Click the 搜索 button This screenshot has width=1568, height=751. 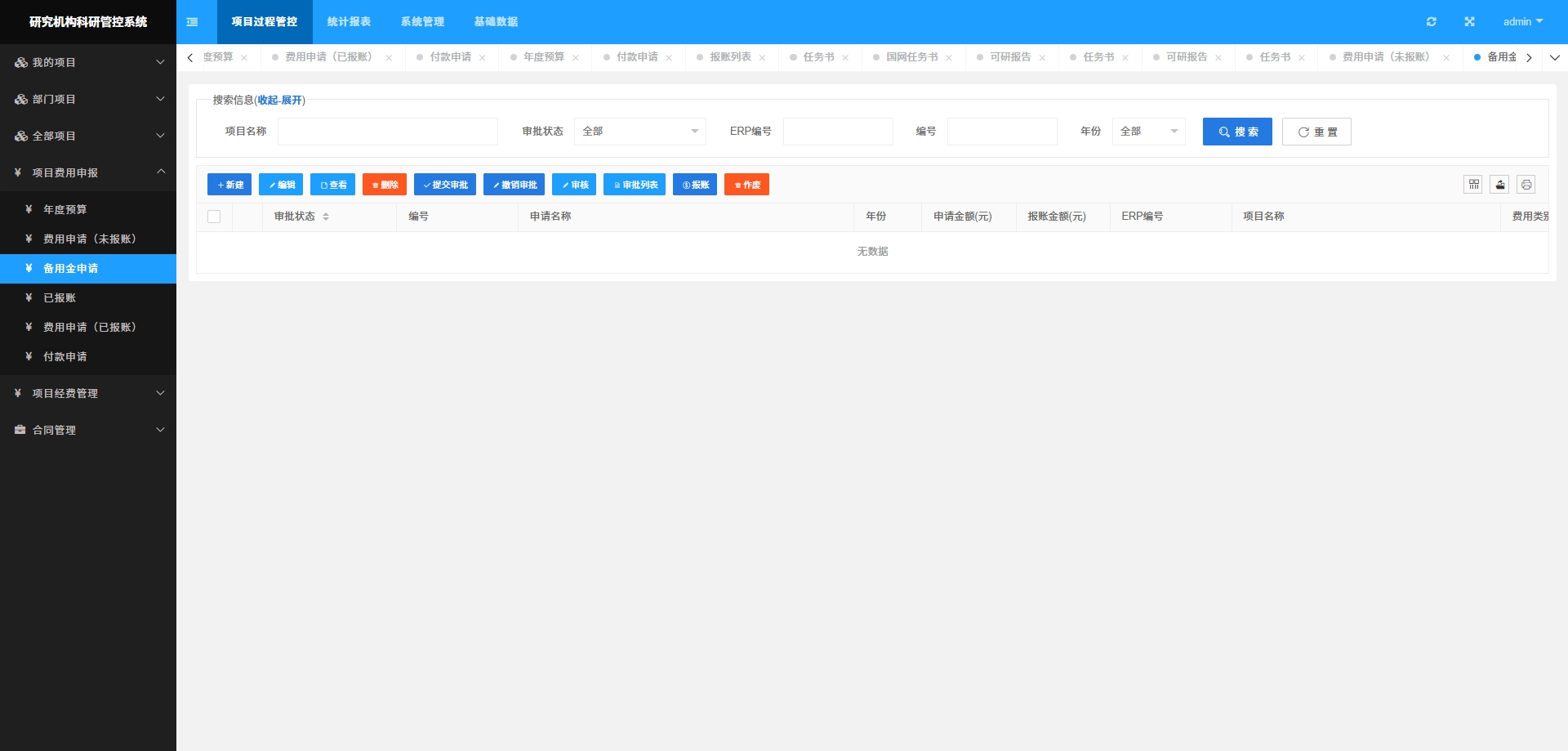coord(1236,132)
